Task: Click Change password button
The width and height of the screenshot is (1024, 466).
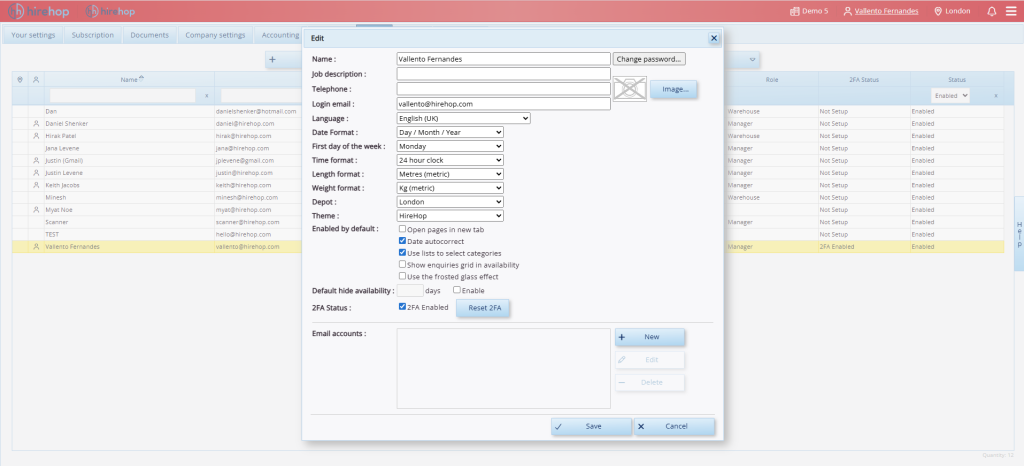Action: [649, 59]
